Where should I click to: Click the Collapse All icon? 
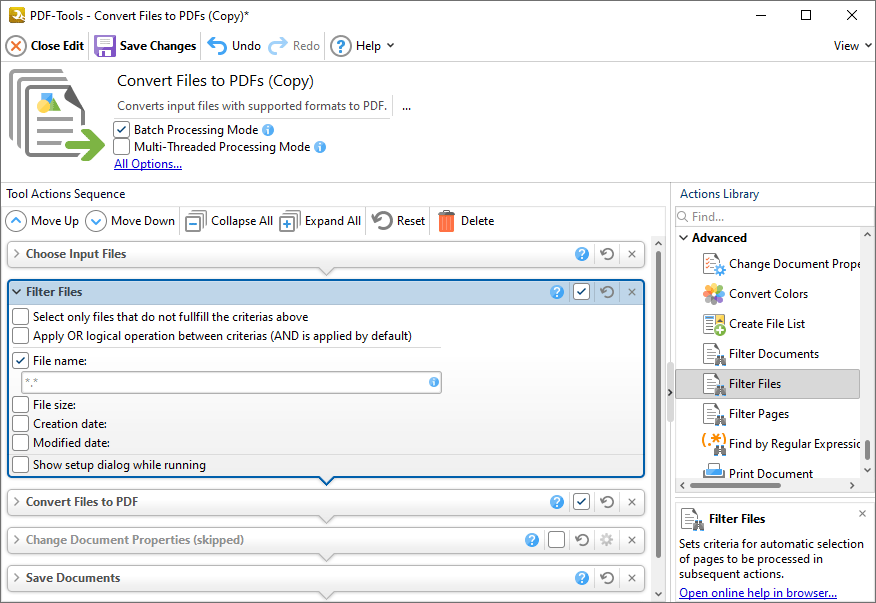(x=196, y=220)
